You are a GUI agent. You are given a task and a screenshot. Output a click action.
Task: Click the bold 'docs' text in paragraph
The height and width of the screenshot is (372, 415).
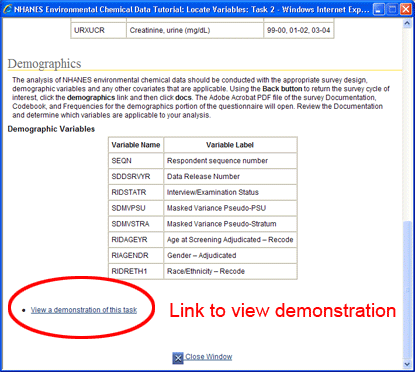(x=184, y=98)
